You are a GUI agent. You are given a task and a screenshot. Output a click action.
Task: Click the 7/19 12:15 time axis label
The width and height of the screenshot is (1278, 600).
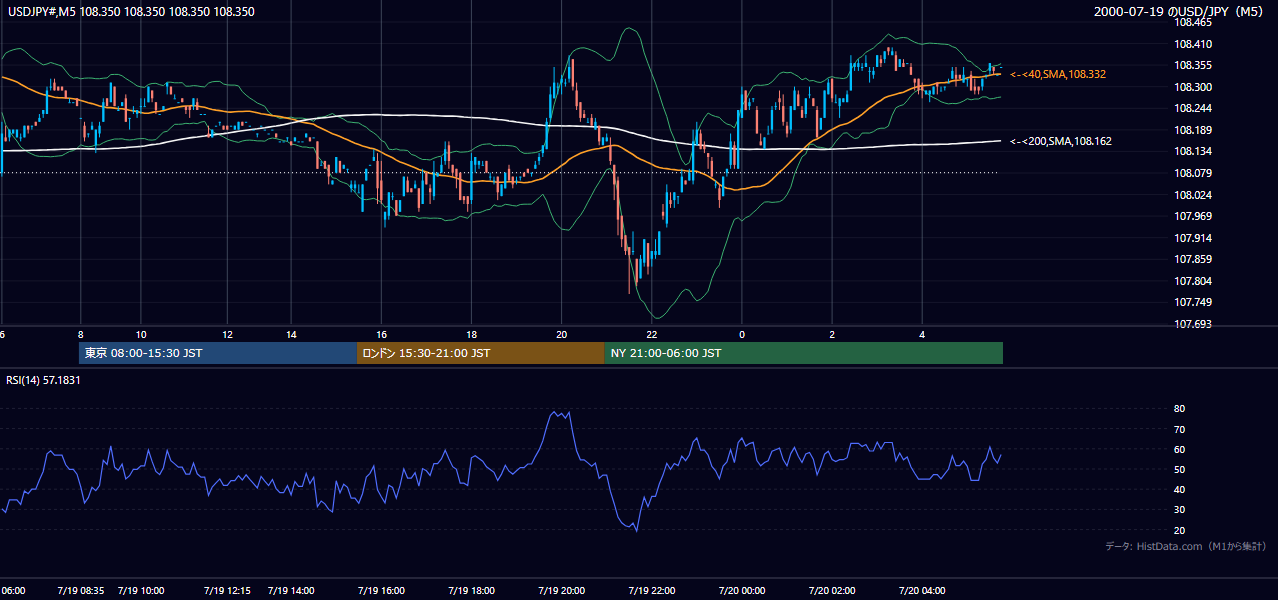click(x=227, y=590)
